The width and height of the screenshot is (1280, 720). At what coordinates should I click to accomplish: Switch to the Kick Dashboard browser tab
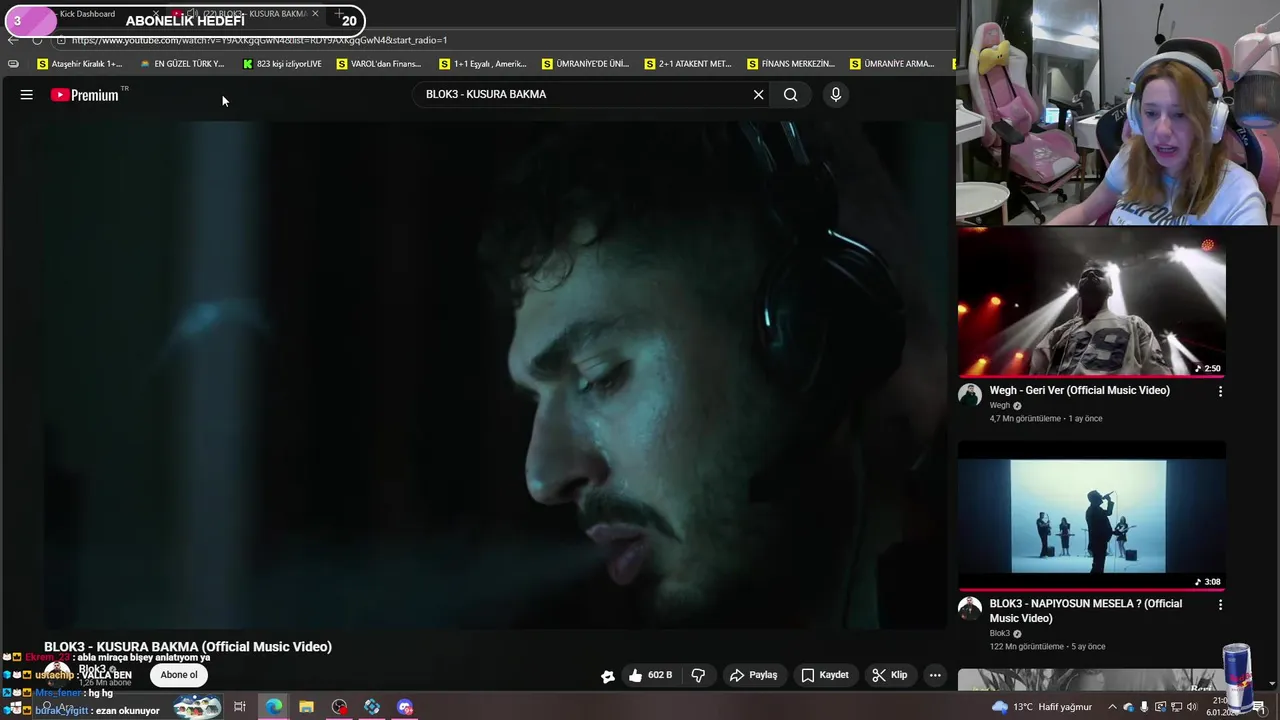click(87, 14)
